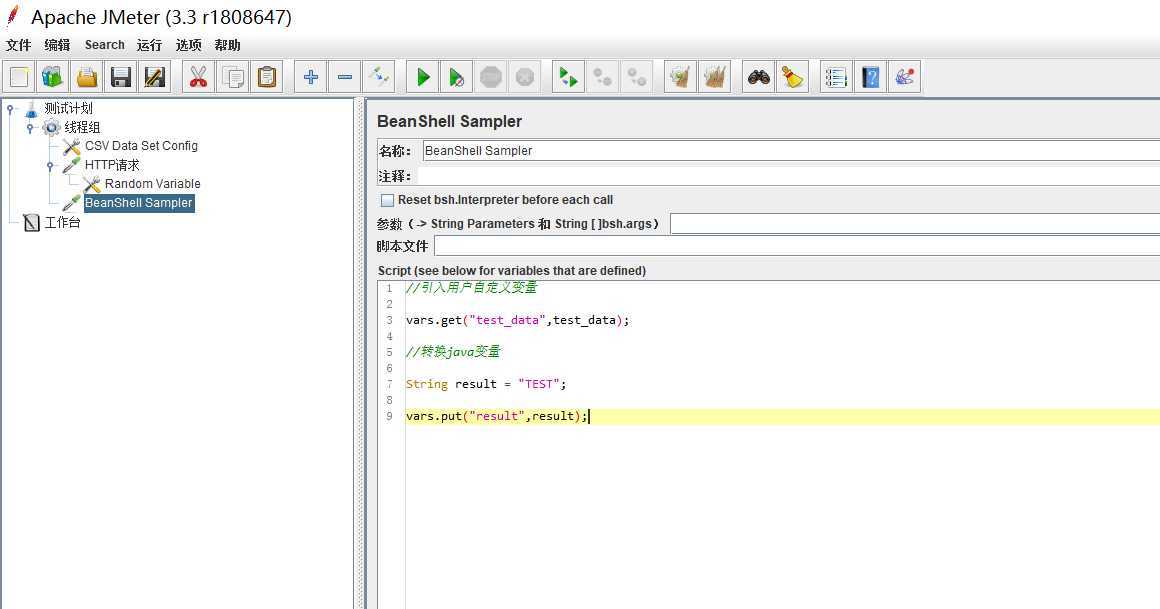The height and width of the screenshot is (609, 1160).
Task: Open Search with the binoculars icon
Action: click(758, 77)
